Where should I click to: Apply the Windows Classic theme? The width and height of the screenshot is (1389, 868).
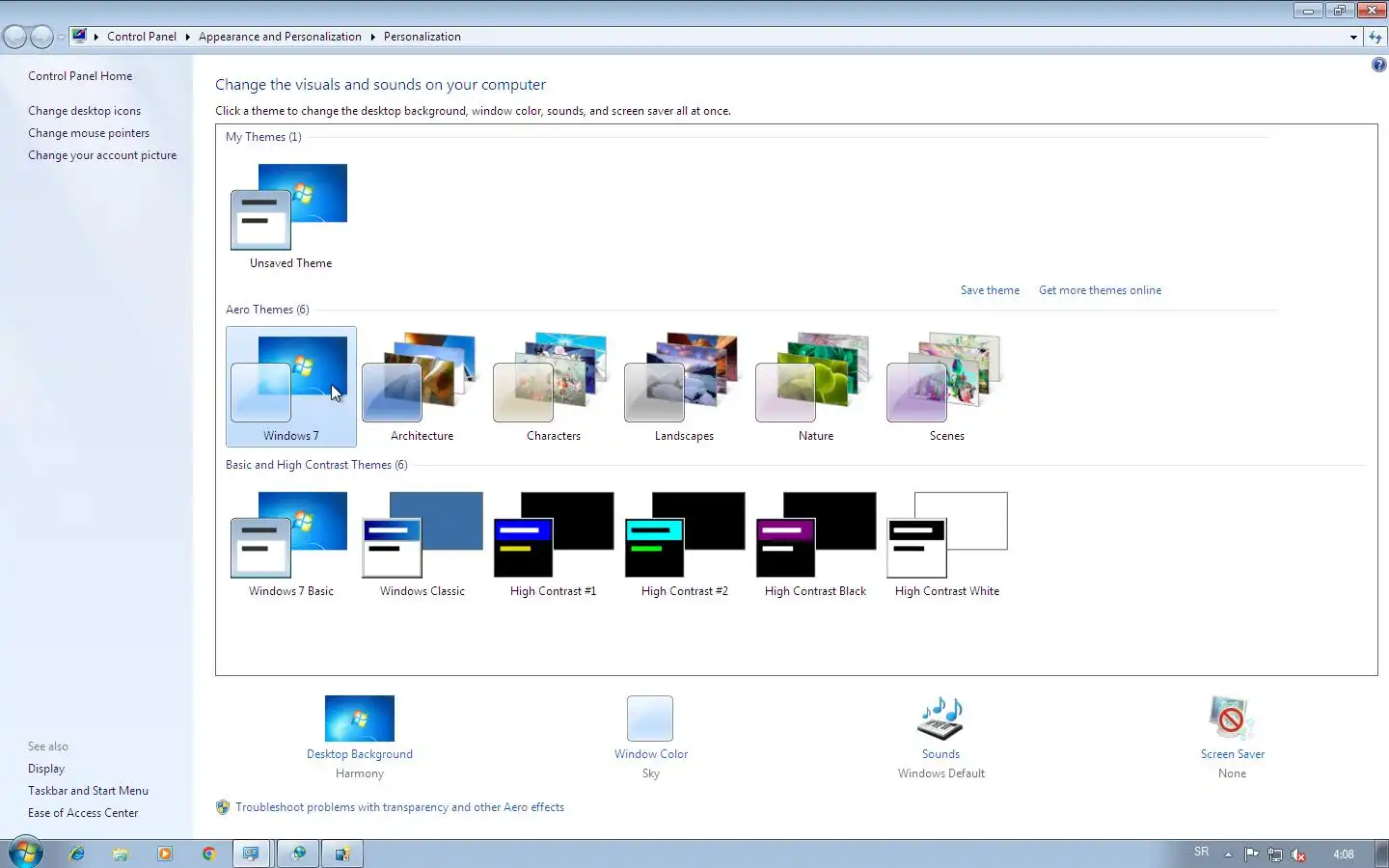tap(422, 543)
